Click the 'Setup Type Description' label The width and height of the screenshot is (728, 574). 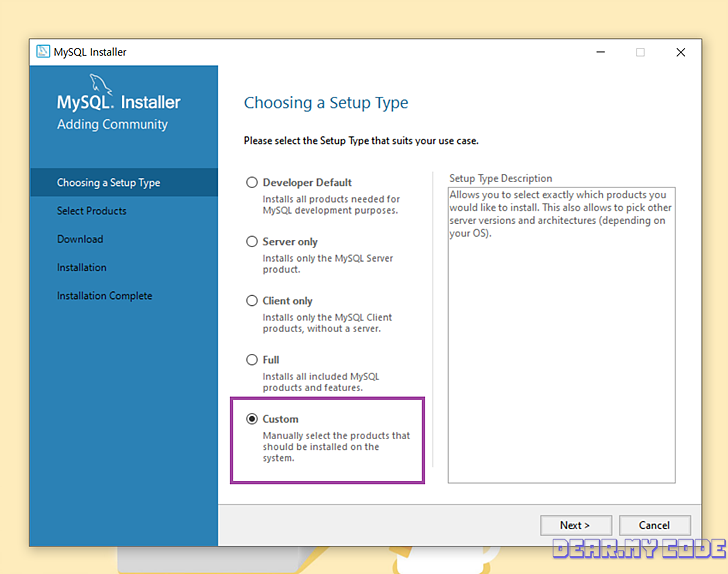coord(500,178)
